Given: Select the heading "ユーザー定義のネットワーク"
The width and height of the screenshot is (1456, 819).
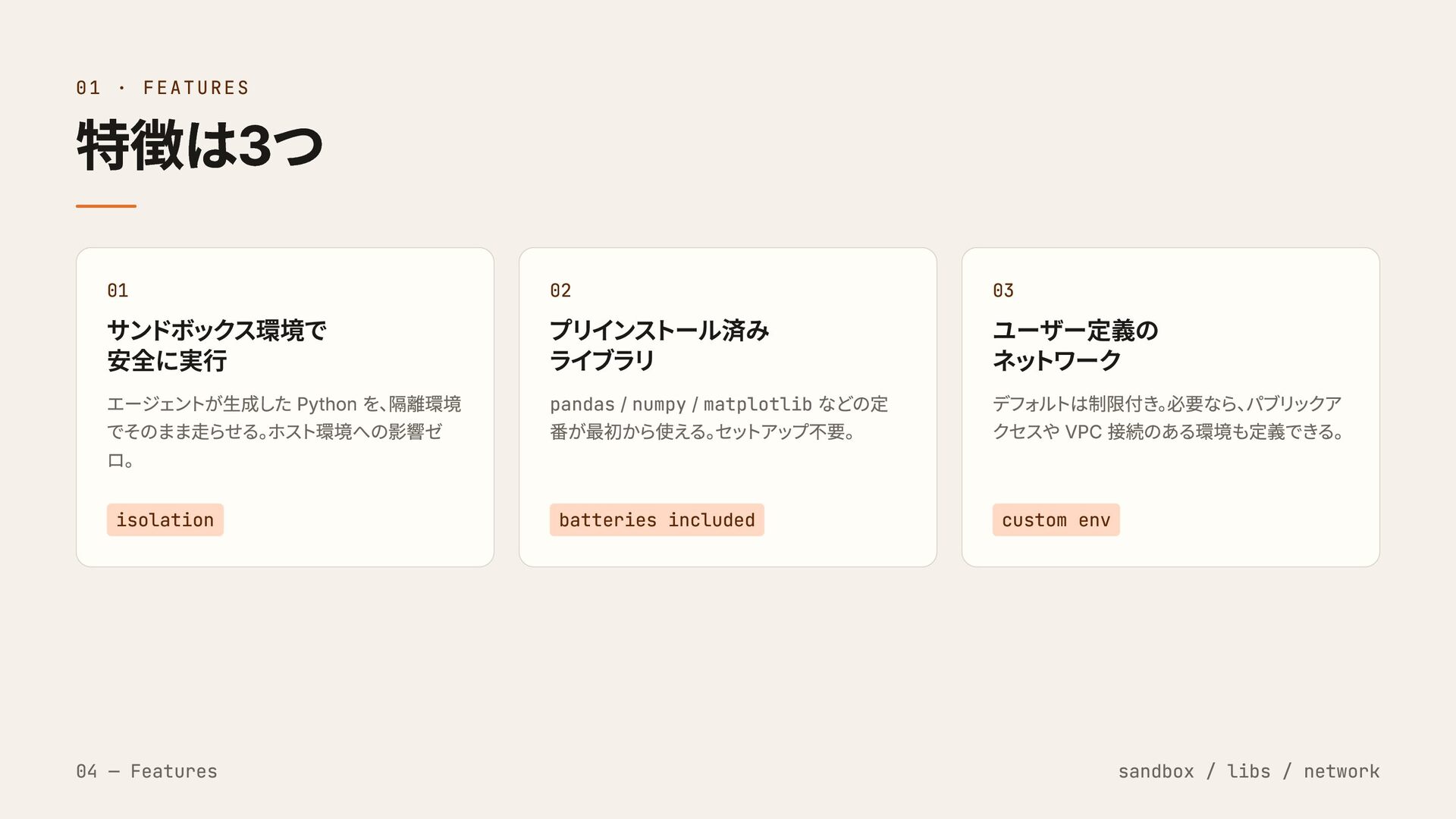Looking at the screenshot, I should tap(1075, 345).
